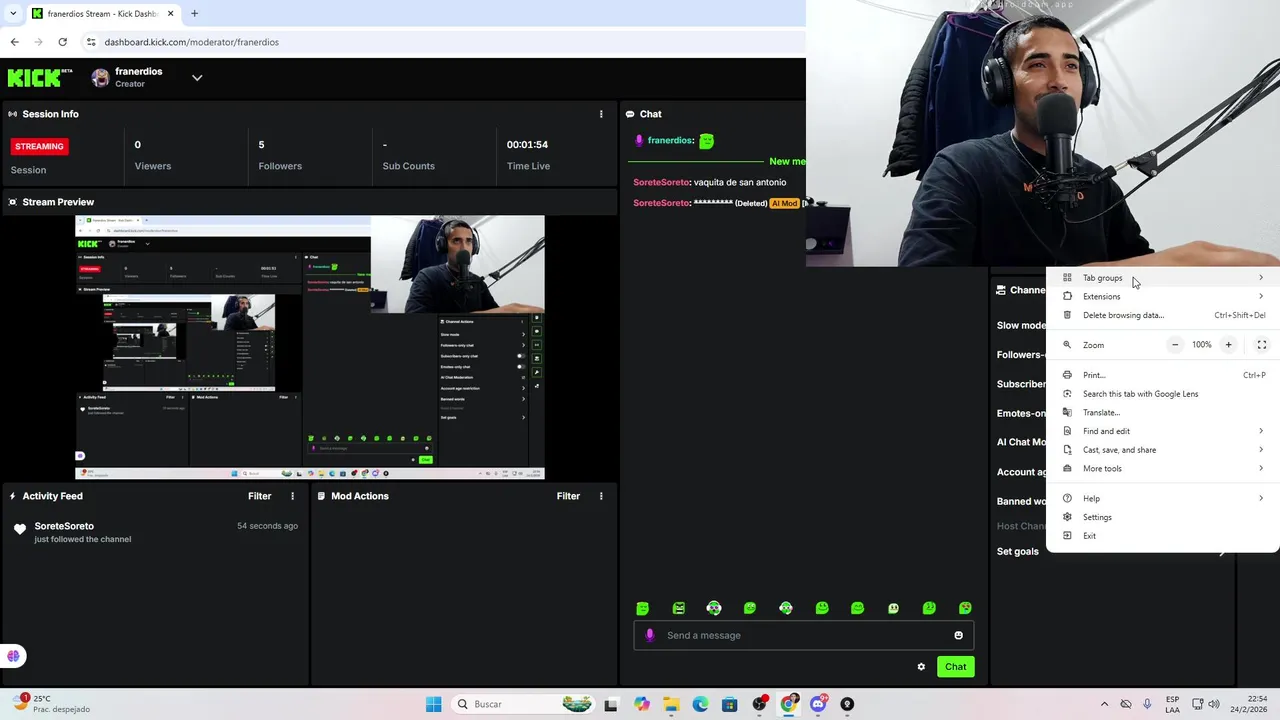
Task: Click the Send a message input field
Action: (804, 635)
